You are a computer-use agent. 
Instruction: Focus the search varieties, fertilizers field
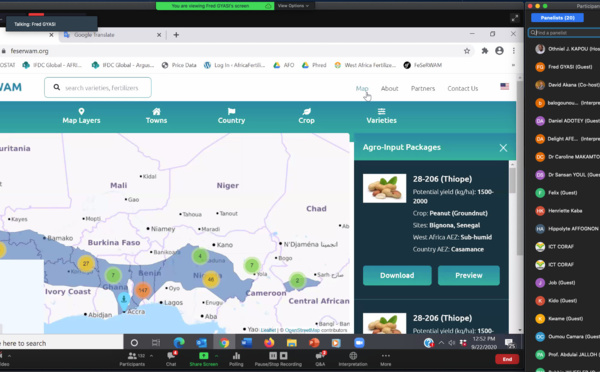coord(98,88)
